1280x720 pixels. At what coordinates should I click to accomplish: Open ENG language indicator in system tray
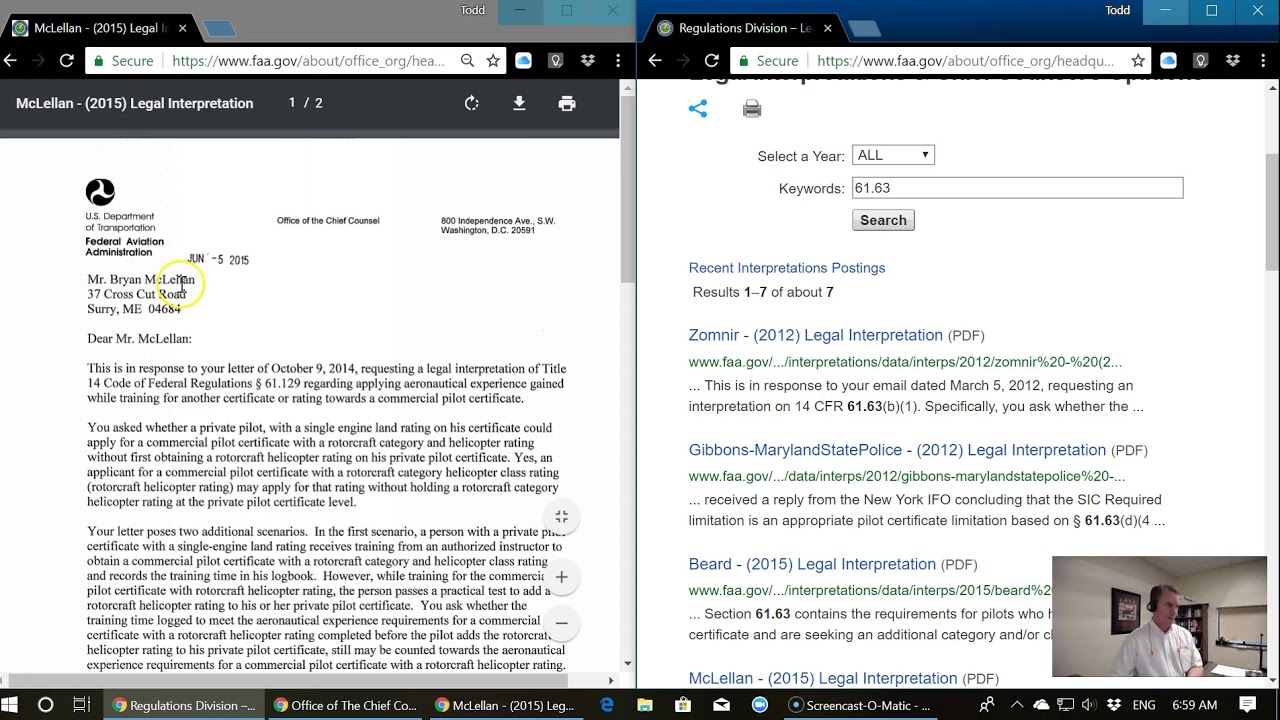click(1143, 705)
